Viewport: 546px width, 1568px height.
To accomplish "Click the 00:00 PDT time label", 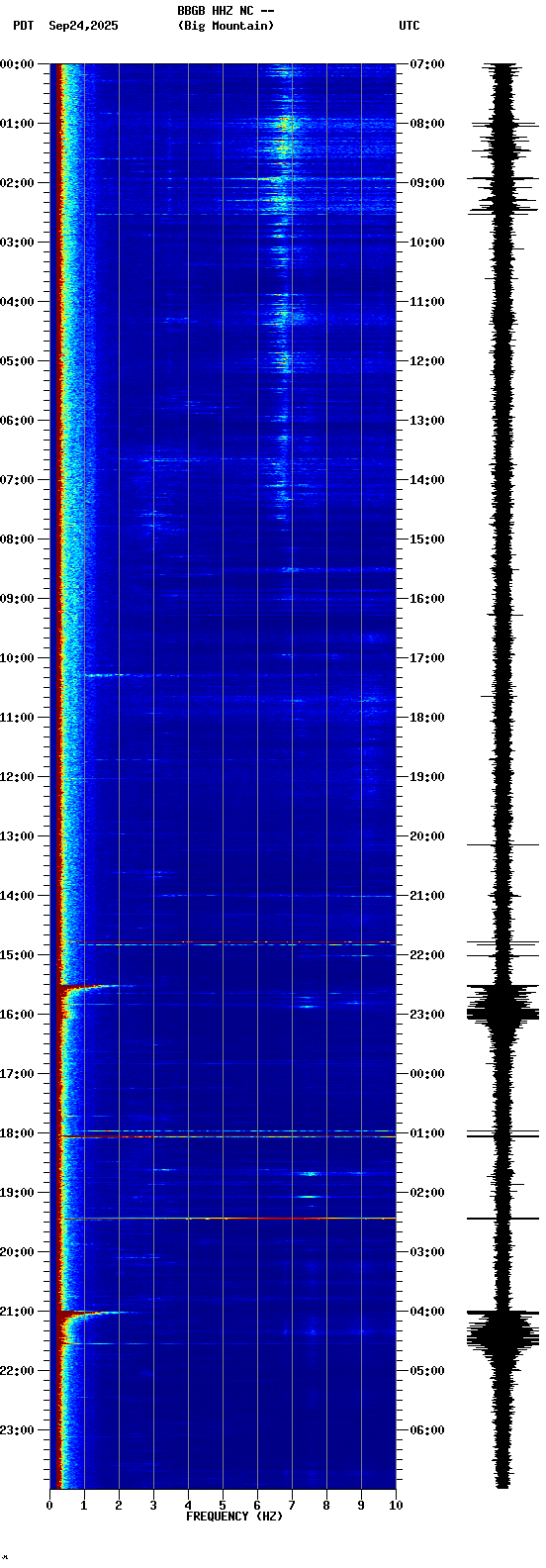I will point(17,64).
